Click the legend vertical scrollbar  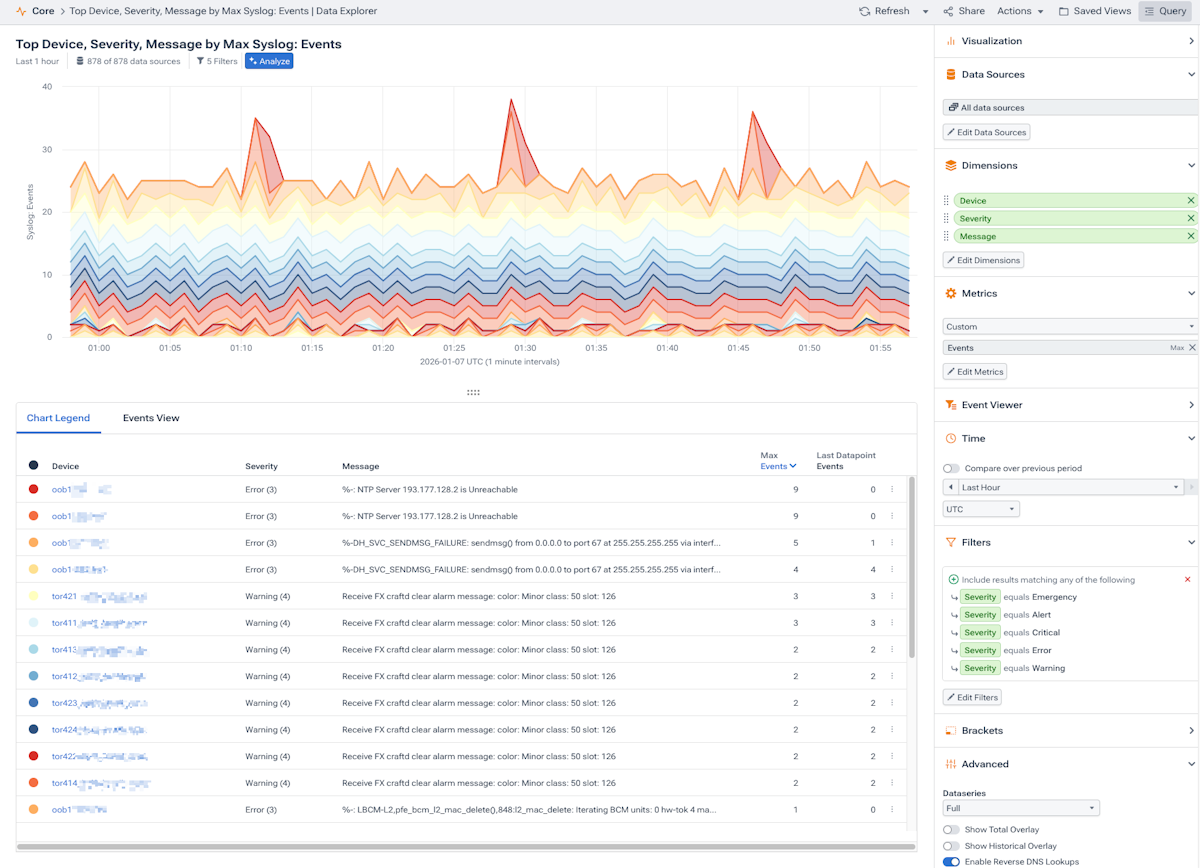pyautogui.click(x=911, y=567)
